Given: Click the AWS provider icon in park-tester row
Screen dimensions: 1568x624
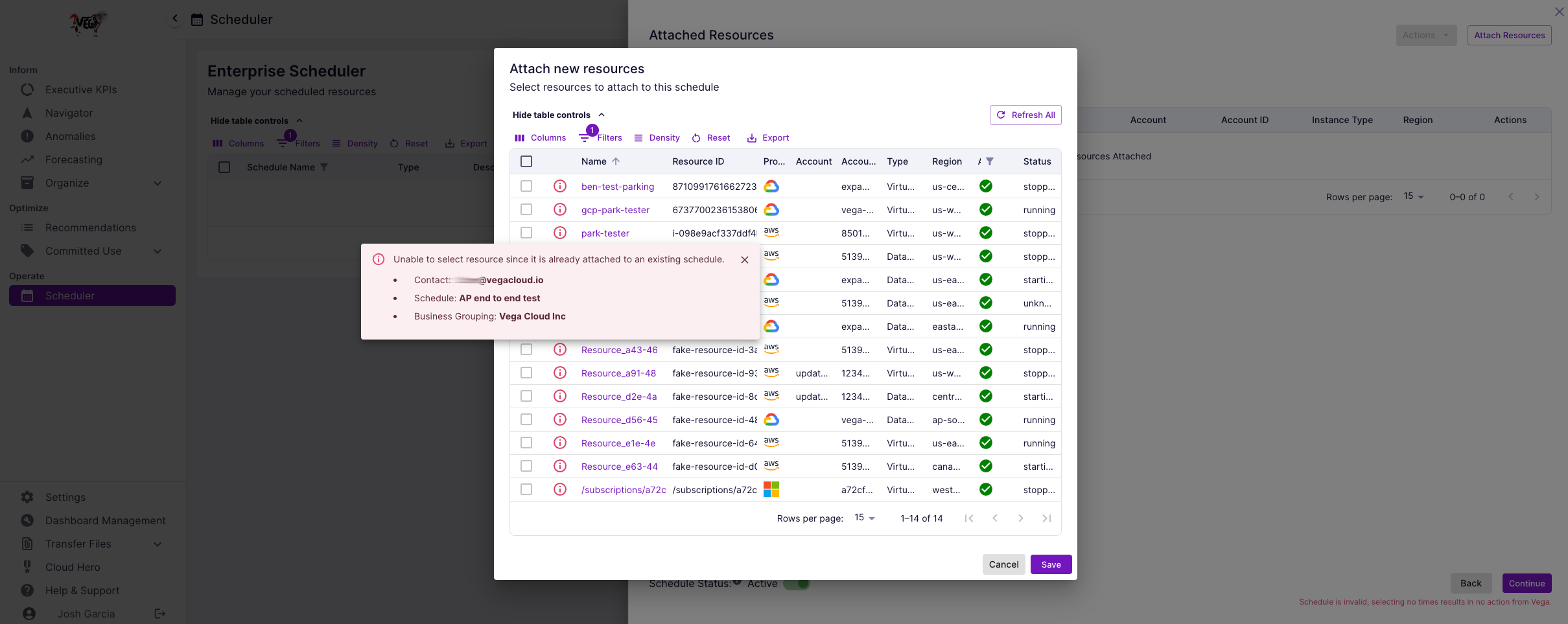Looking at the screenshot, I should coord(771,232).
